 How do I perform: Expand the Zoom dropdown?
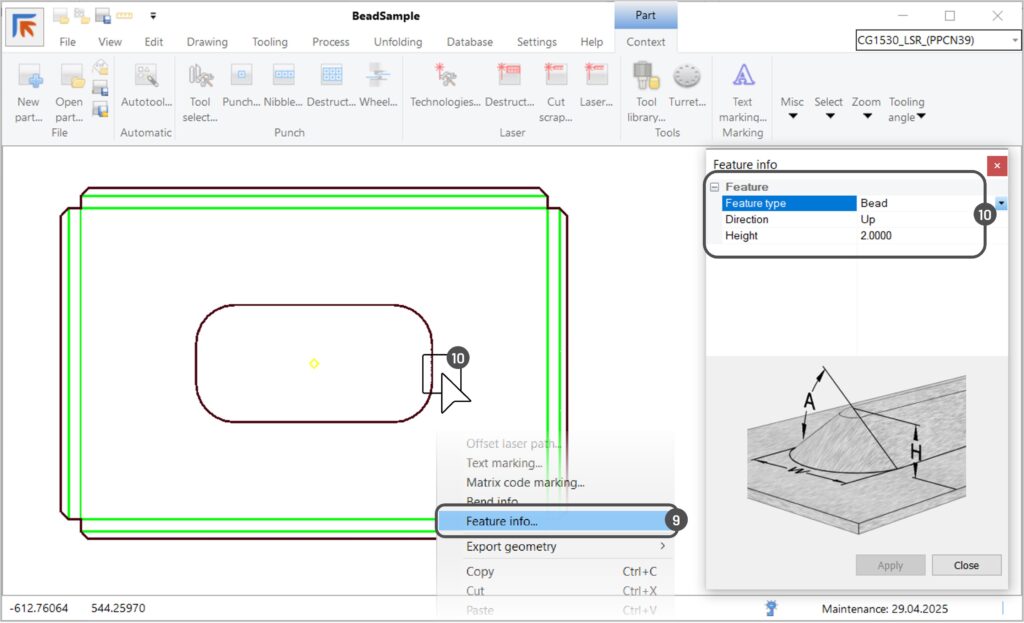[x=866, y=108]
